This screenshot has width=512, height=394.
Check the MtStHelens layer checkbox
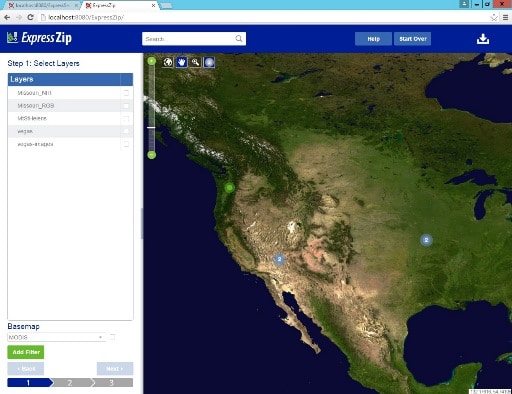coord(126,118)
